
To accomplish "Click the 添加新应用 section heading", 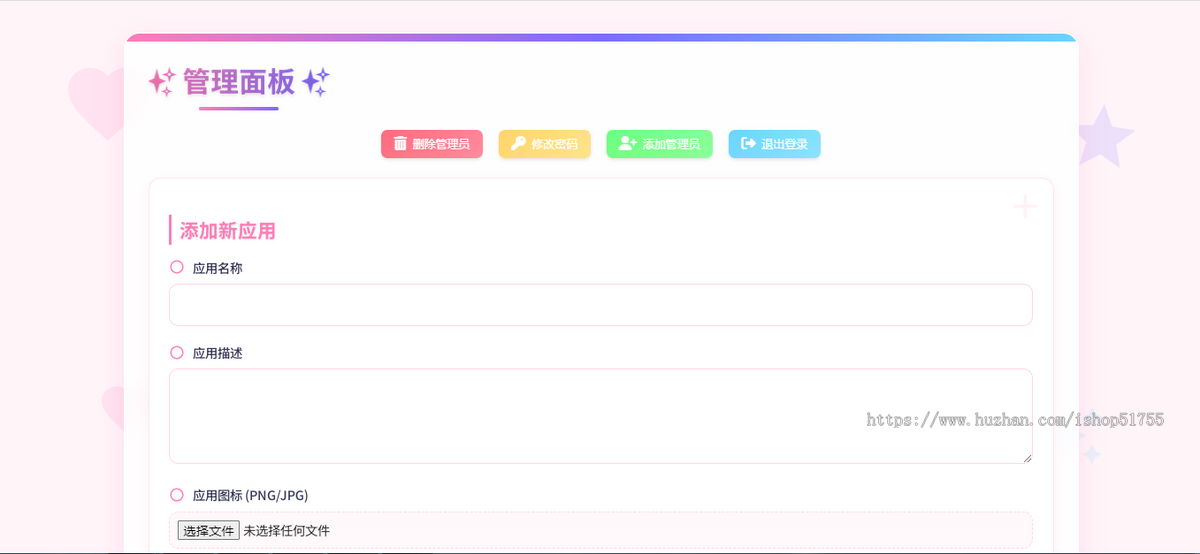I will pos(228,231).
